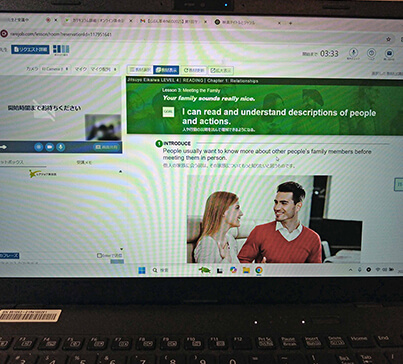
Task: Switch to the lesson notes tab beside the chat box tab
Action: [x=84, y=162]
